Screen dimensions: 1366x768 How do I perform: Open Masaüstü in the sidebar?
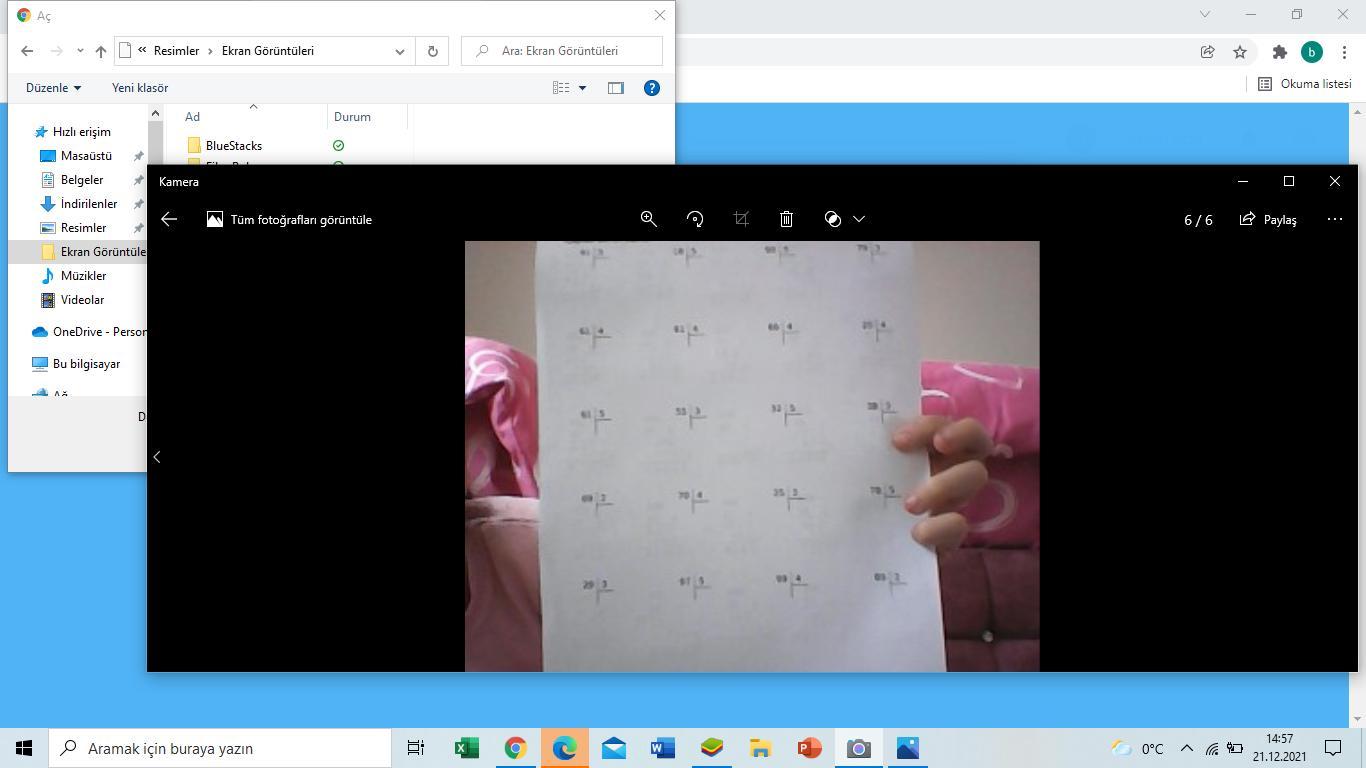click(x=86, y=156)
